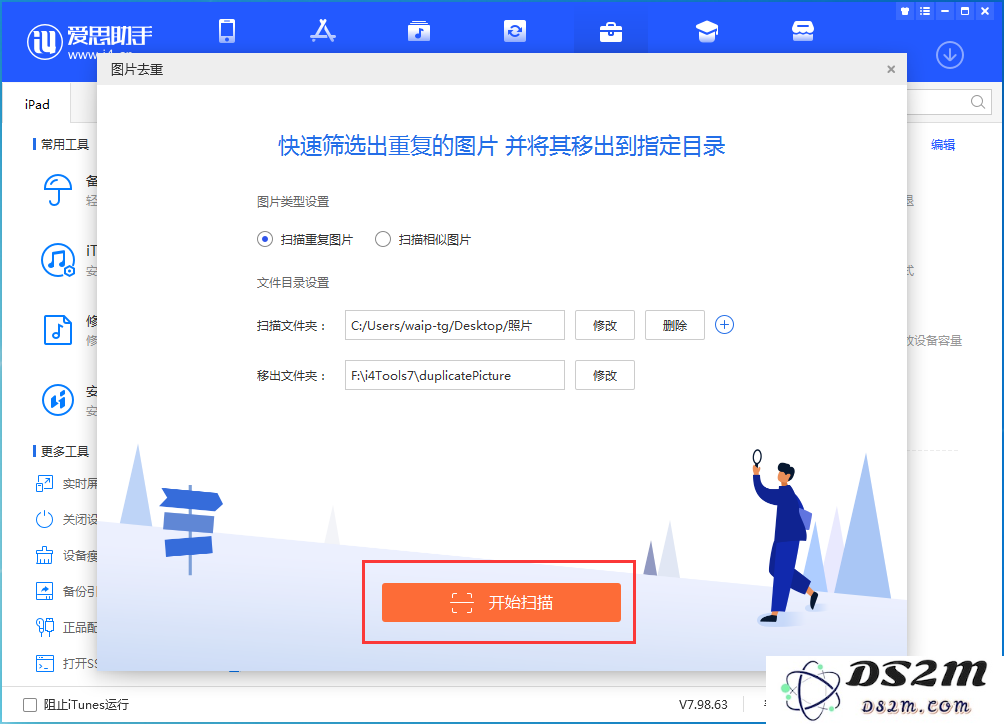Click the 文件目录设置 label

293,282
